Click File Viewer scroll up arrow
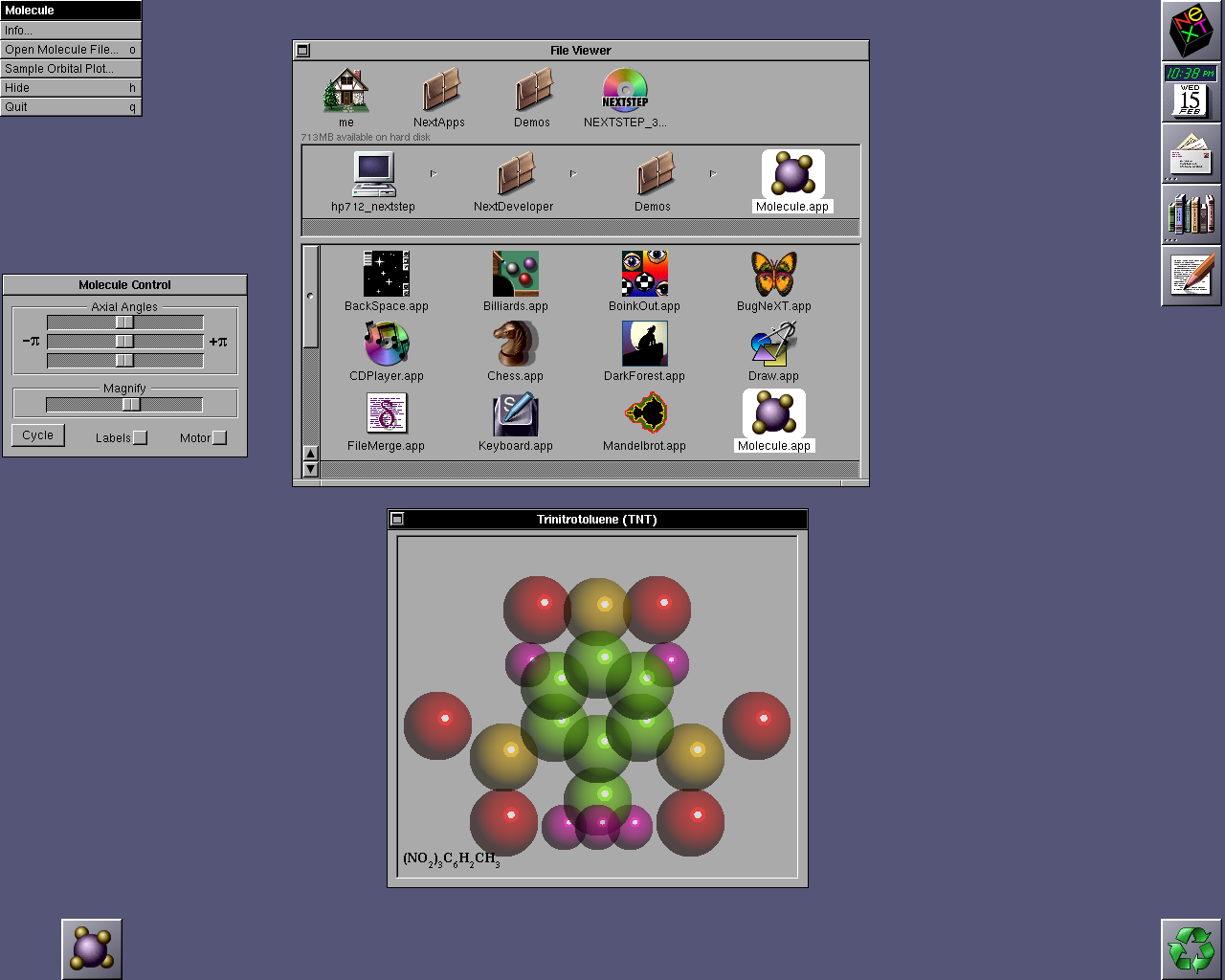The image size is (1225, 980). pyautogui.click(x=310, y=454)
